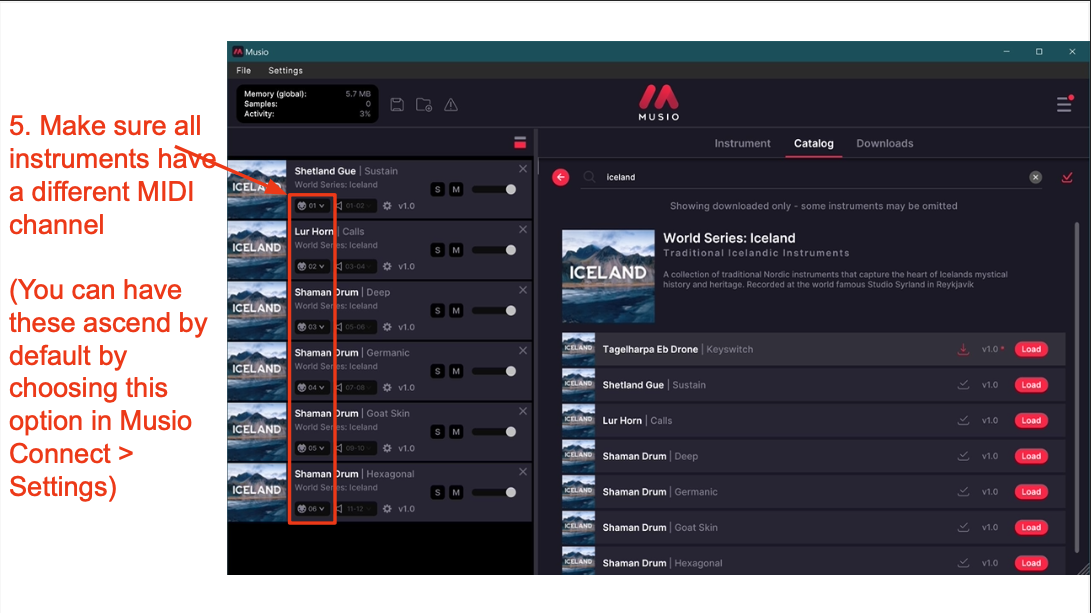Load Shaman Drum Goat Skin from catalog
This screenshot has width=1091, height=613.
coord(1031,527)
